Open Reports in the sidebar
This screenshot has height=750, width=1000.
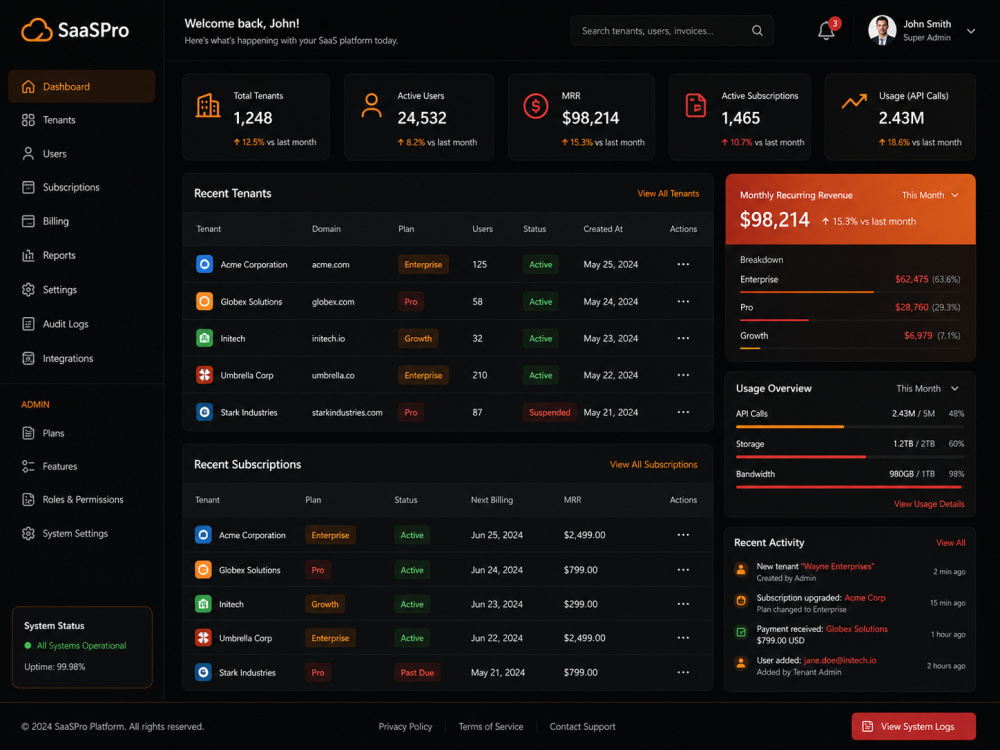[x=82, y=255]
